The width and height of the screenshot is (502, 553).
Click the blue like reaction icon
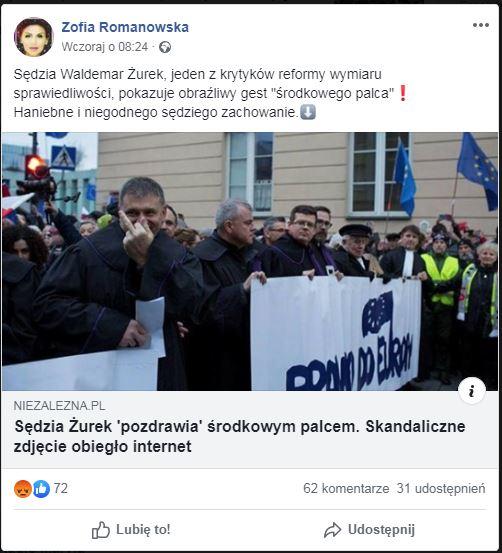click(x=41, y=489)
